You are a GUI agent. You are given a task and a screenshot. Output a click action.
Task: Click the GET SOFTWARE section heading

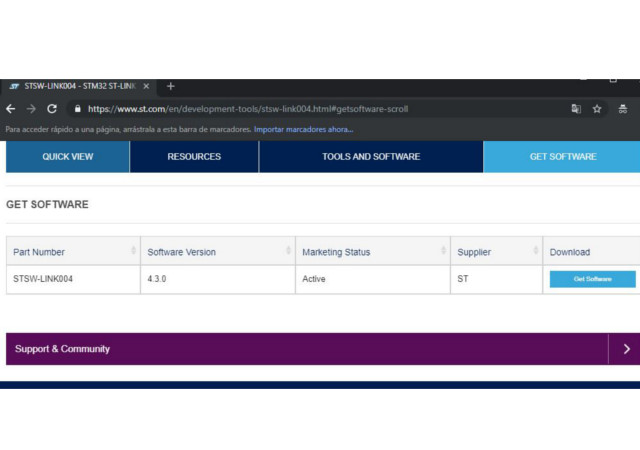point(47,205)
